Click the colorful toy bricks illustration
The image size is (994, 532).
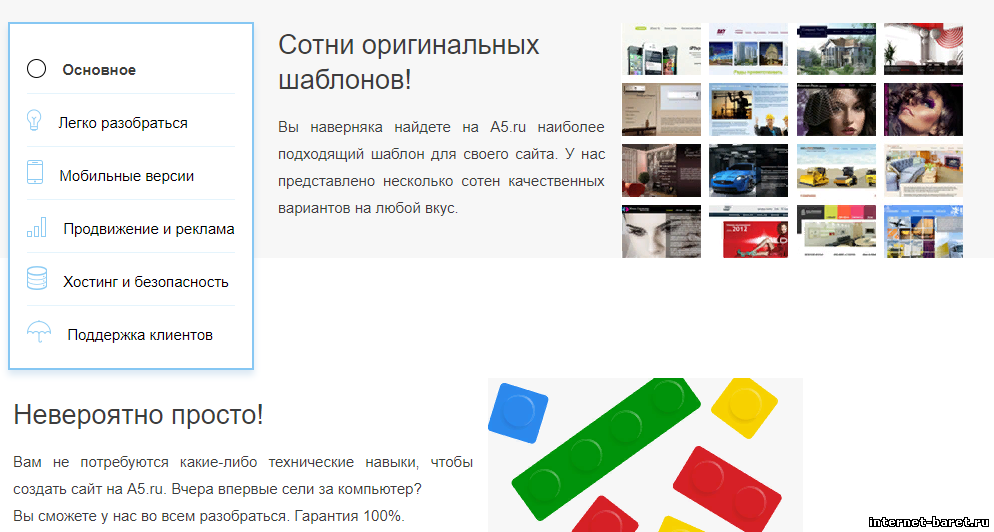tap(645, 455)
